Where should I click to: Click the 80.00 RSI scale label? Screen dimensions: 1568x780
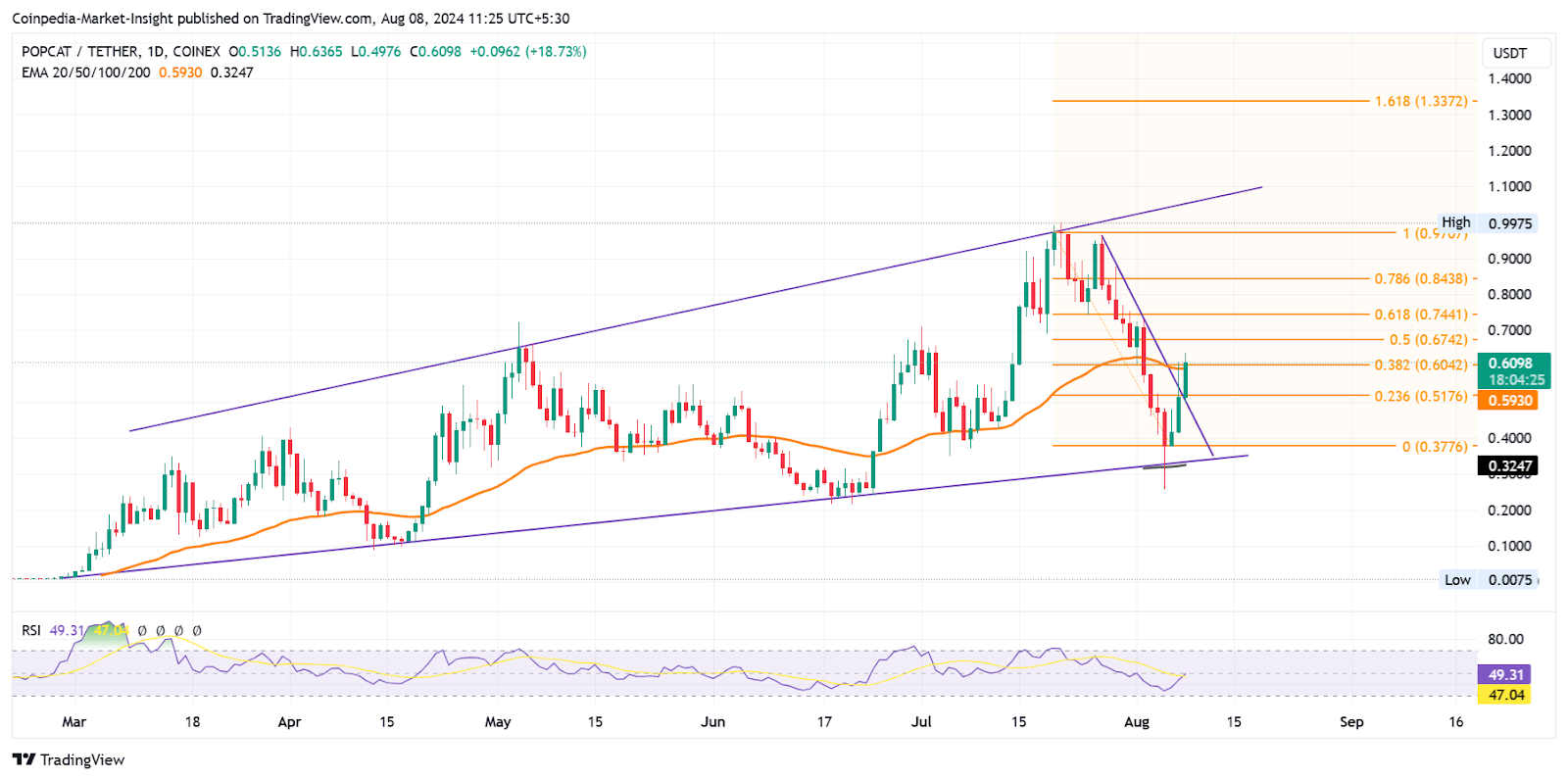1505,639
